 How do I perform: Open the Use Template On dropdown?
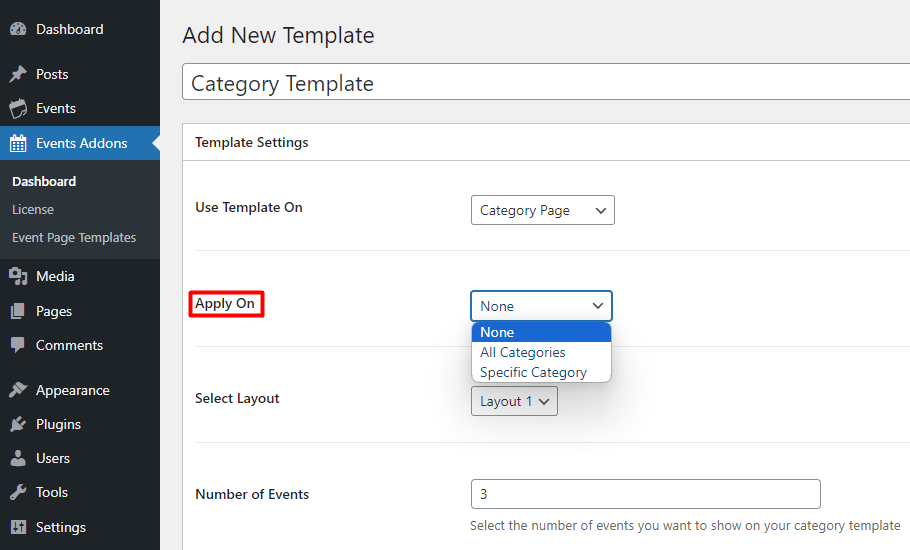point(542,210)
